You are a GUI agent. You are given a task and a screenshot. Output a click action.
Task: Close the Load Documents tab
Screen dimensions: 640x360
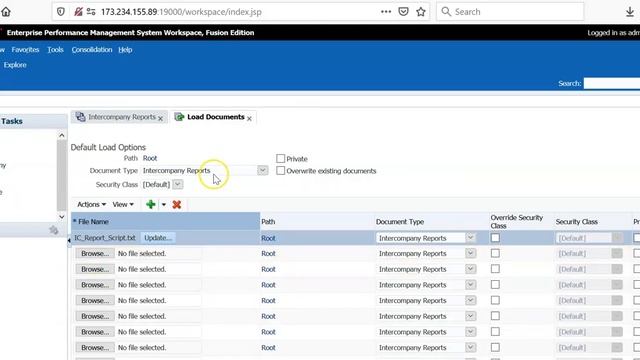(249, 118)
